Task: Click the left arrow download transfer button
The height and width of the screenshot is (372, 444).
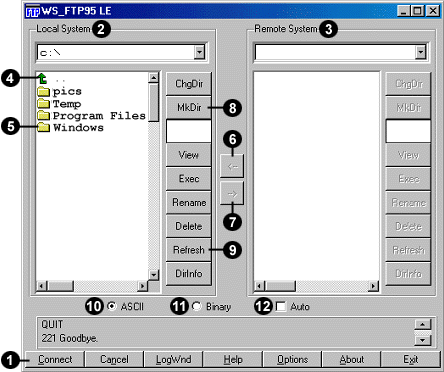Action: tap(232, 166)
